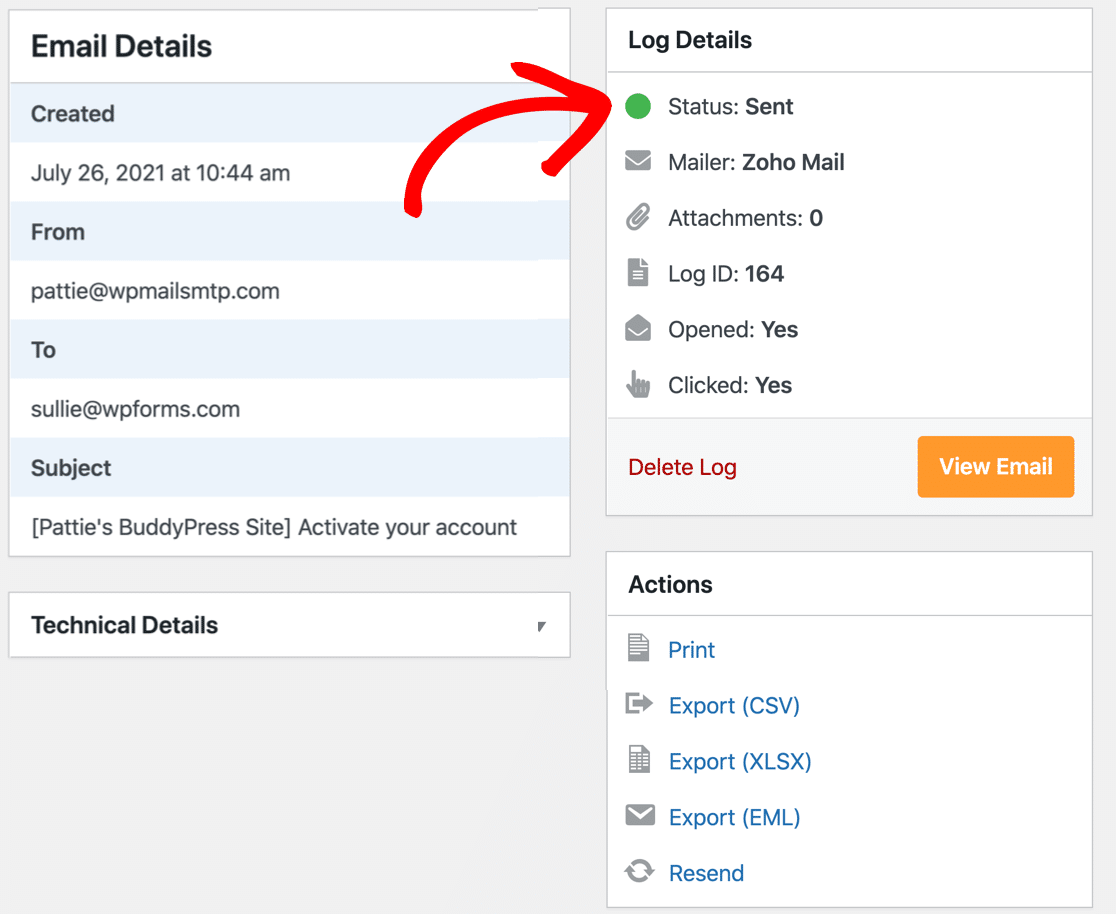Screen dimensions: 1116x914
Task: Click the Resend refresh icon
Action: pyautogui.click(x=641, y=872)
